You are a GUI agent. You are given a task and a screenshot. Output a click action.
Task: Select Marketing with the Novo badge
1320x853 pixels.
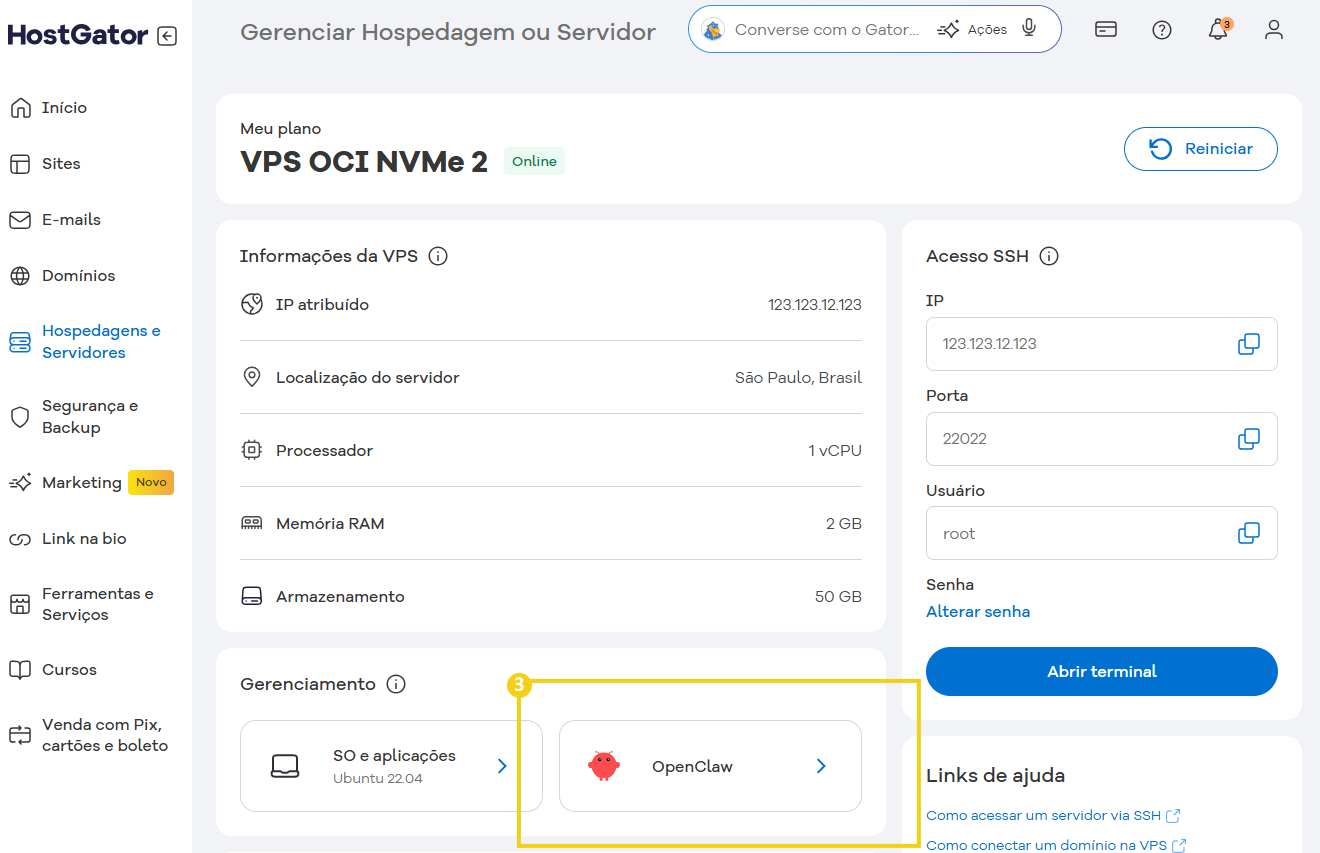point(83,482)
